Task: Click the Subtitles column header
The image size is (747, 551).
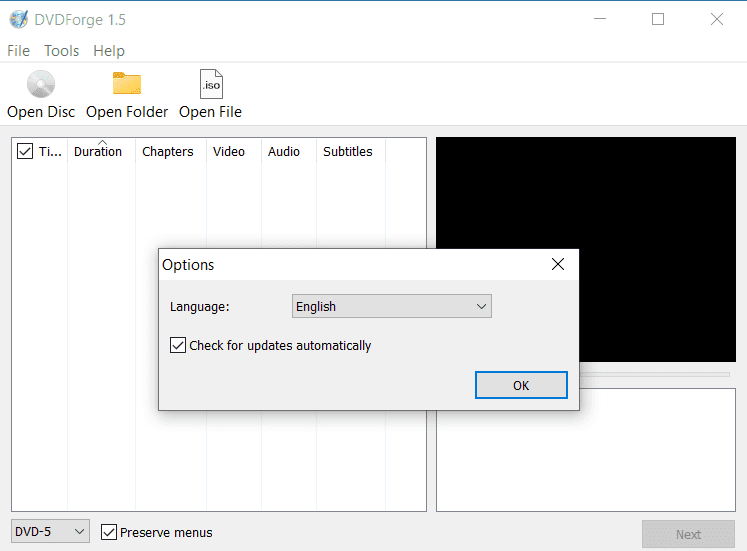Action: pyautogui.click(x=351, y=151)
